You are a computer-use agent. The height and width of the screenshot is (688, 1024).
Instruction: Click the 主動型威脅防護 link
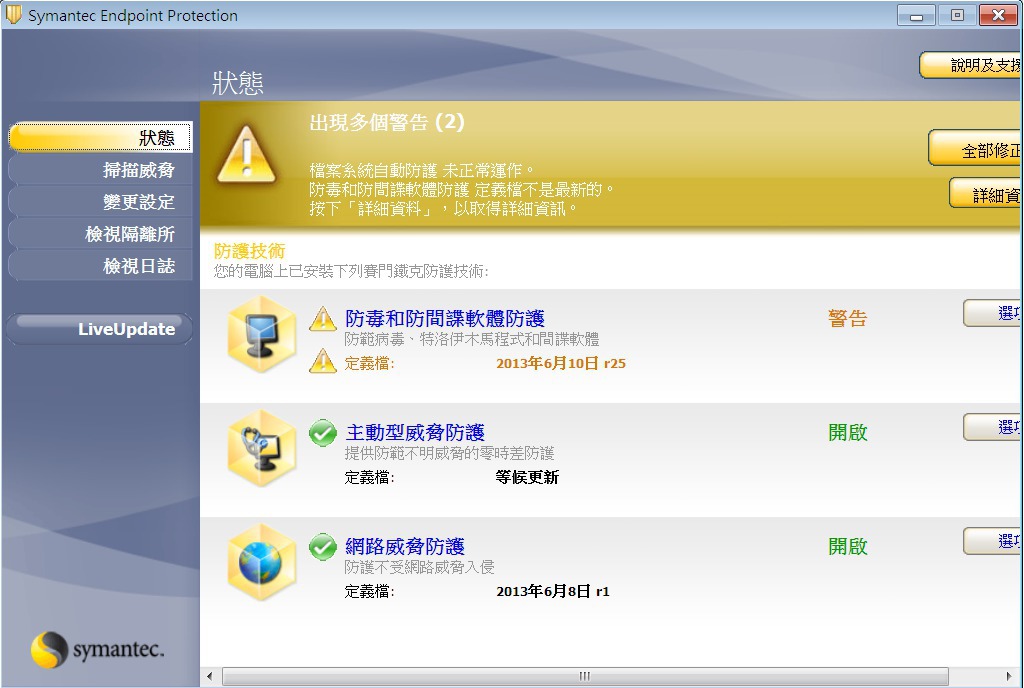(415, 433)
